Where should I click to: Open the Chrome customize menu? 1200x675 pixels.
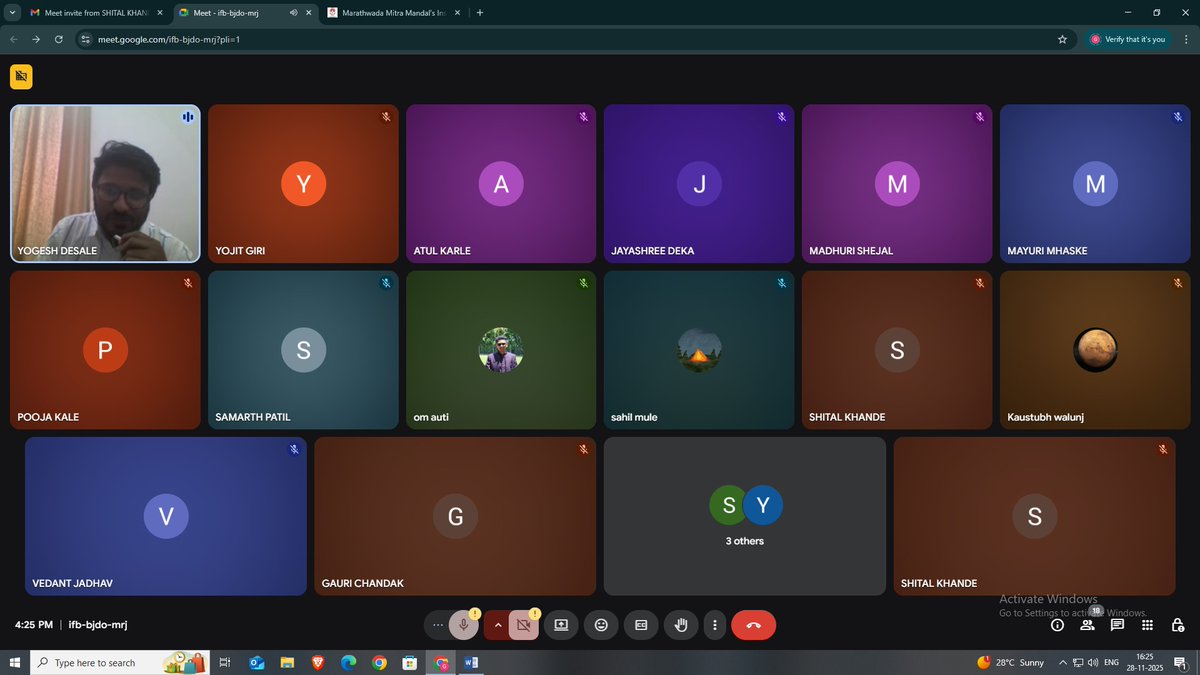pos(1184,39)
